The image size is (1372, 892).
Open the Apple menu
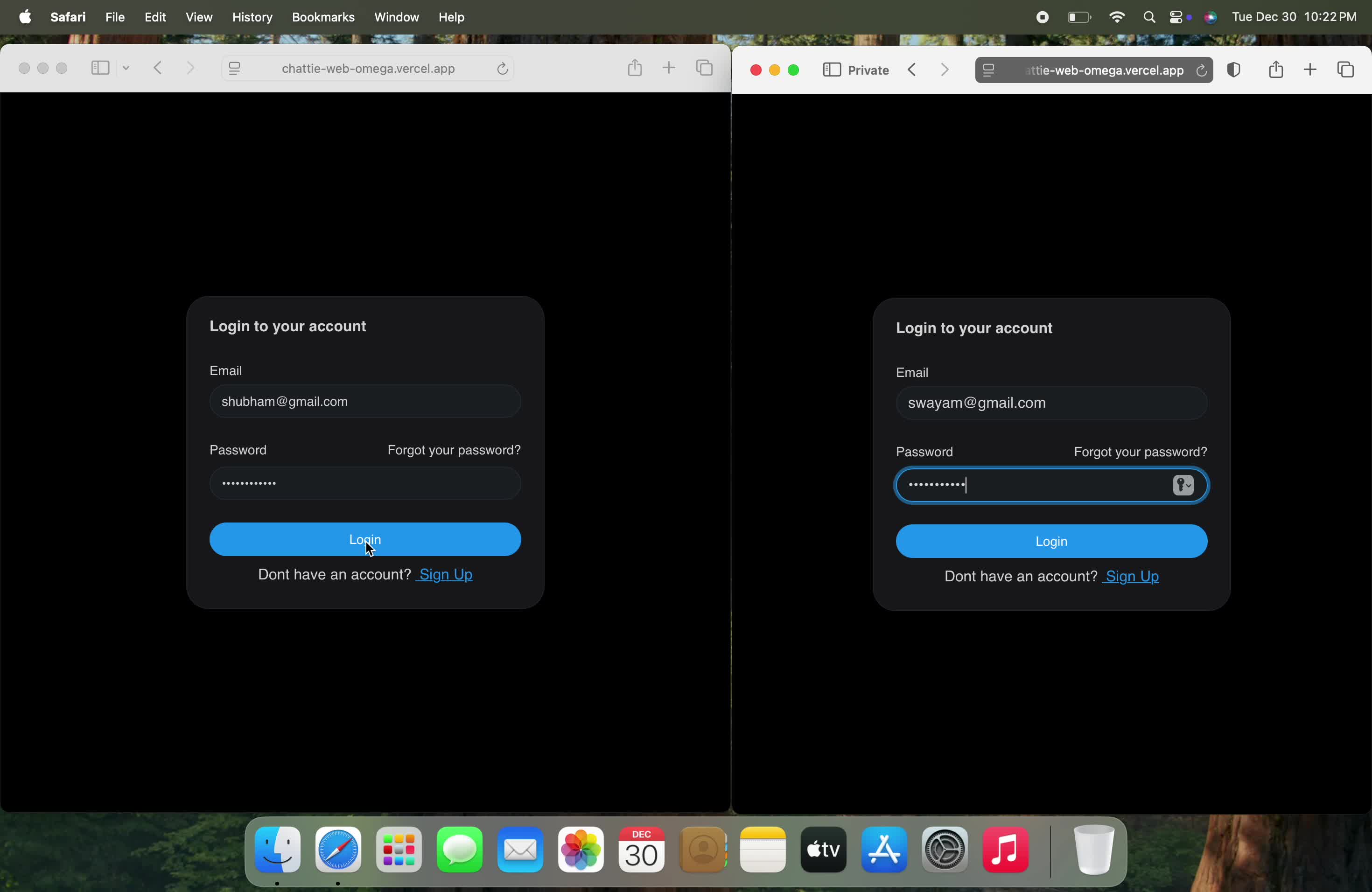click(x=25, y=17)
